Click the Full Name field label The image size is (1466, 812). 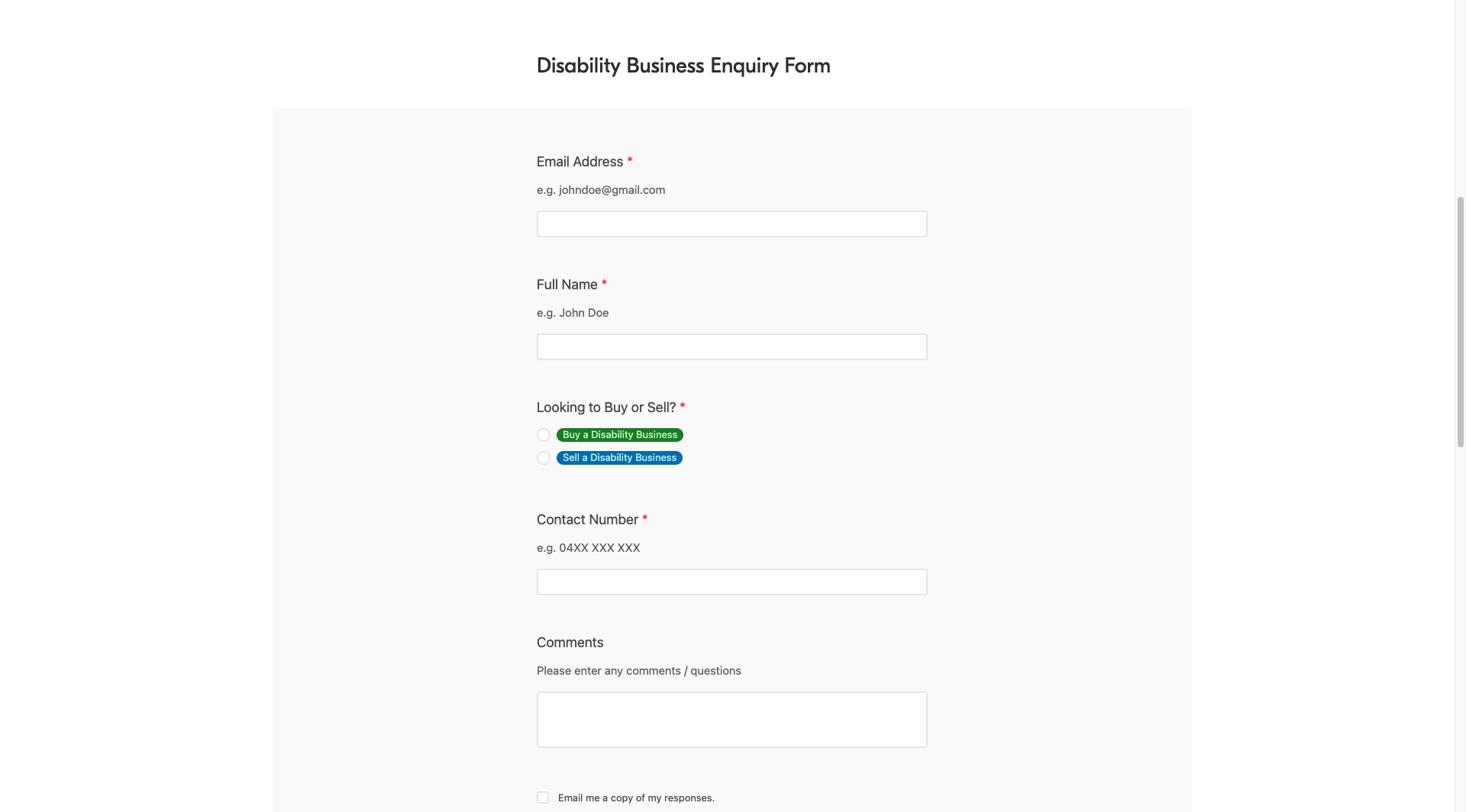click(567, 285)
